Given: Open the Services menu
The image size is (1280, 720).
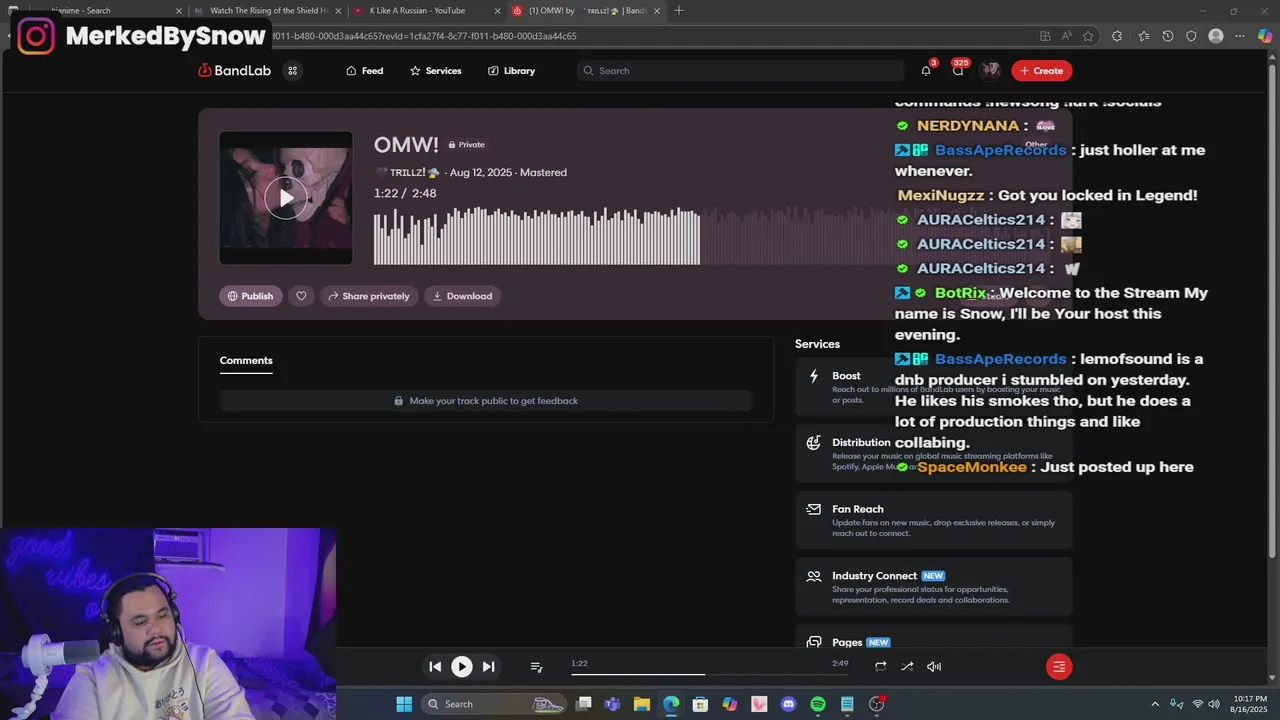Looking at the screenshot, I should 435,71.
